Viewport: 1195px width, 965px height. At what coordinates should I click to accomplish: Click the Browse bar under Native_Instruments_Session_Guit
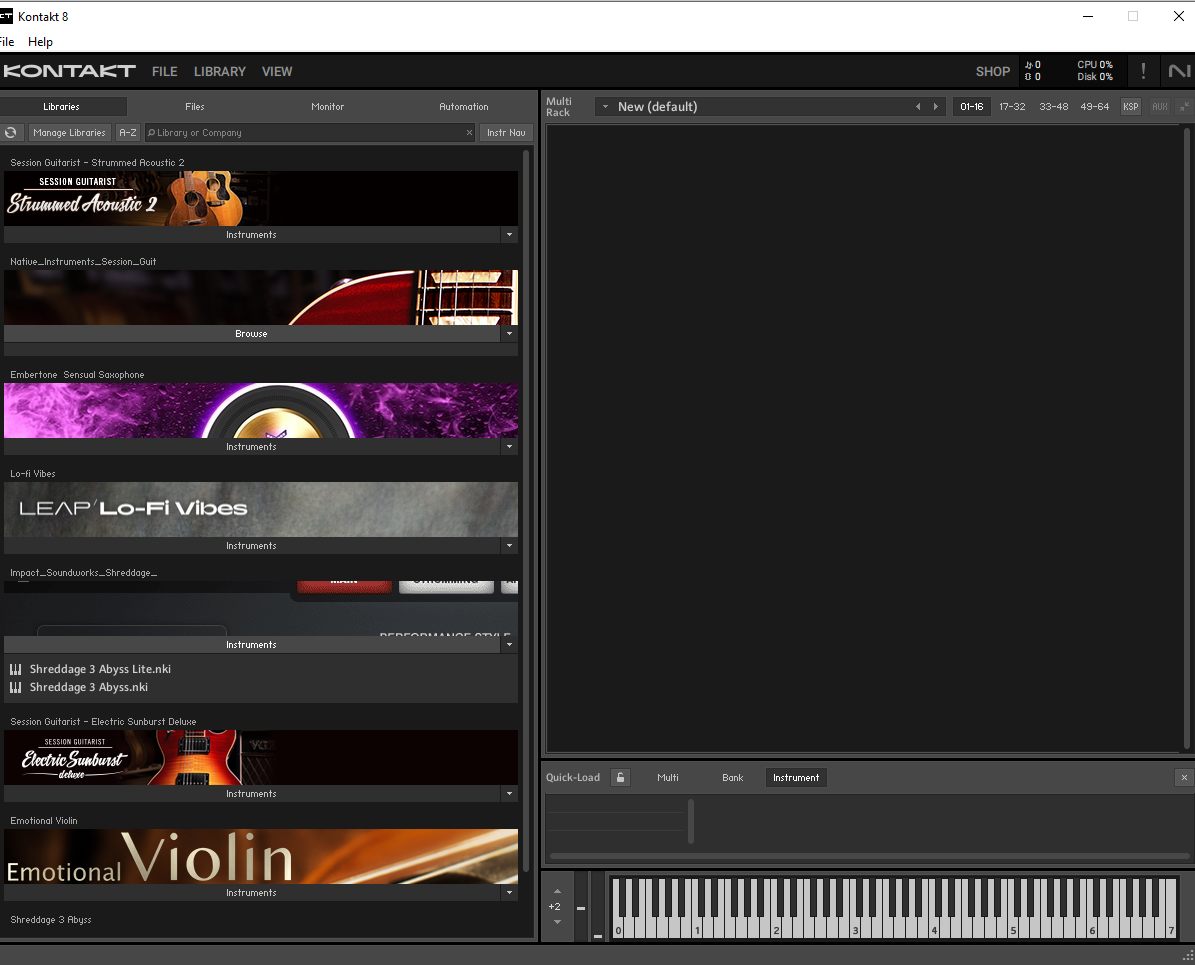(x=251, y=334)
